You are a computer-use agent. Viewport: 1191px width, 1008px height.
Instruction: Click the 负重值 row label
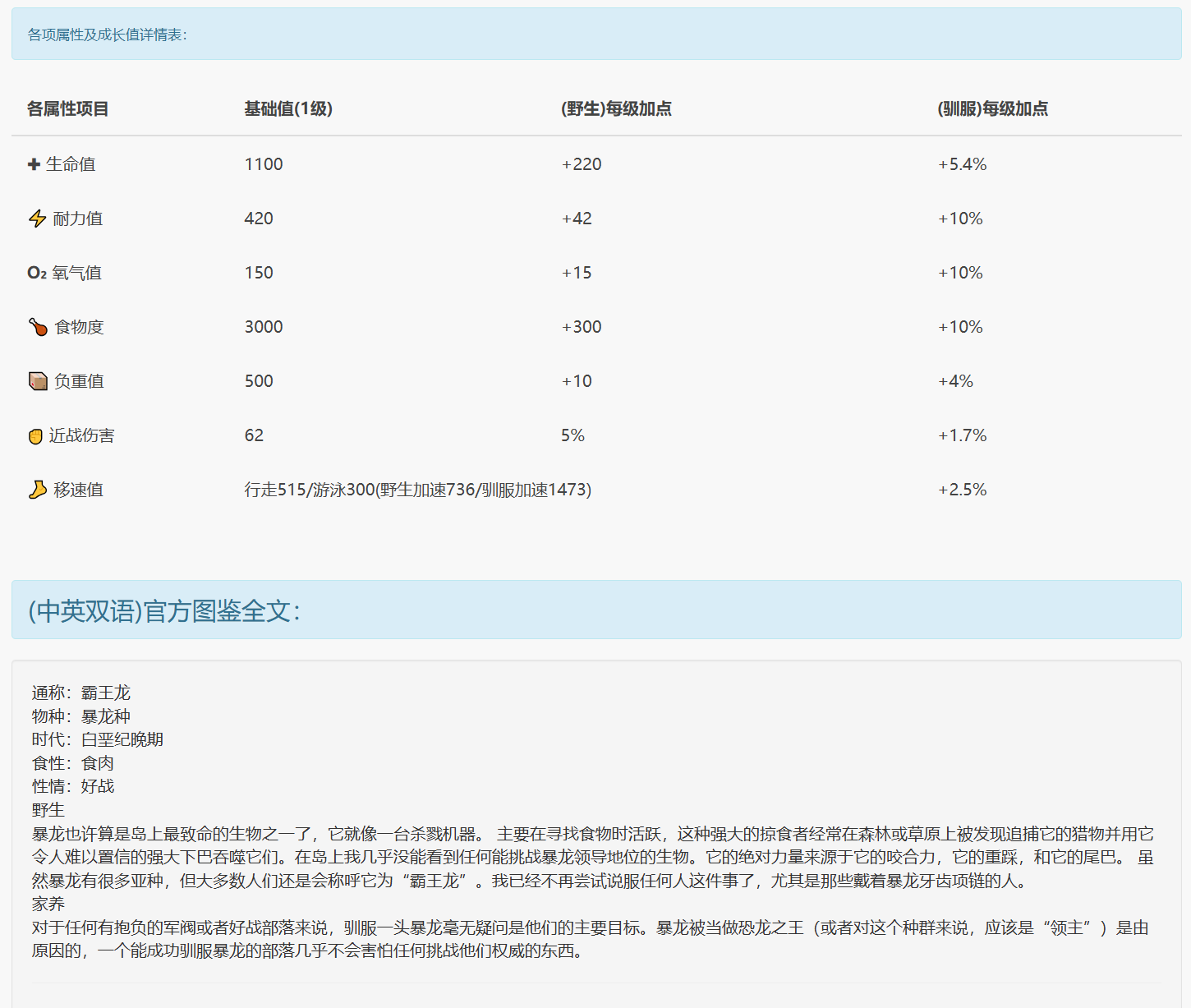tap(79, 381)
